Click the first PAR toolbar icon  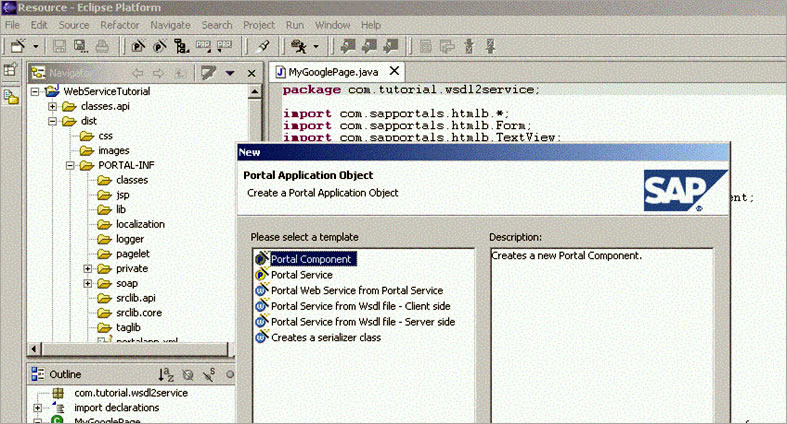[x=203, y=46]
